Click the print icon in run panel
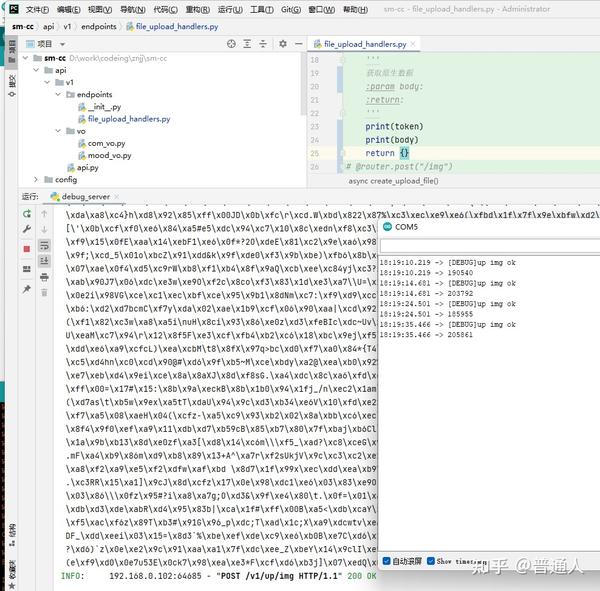600x591 pixels. click(x=44, y=277)
